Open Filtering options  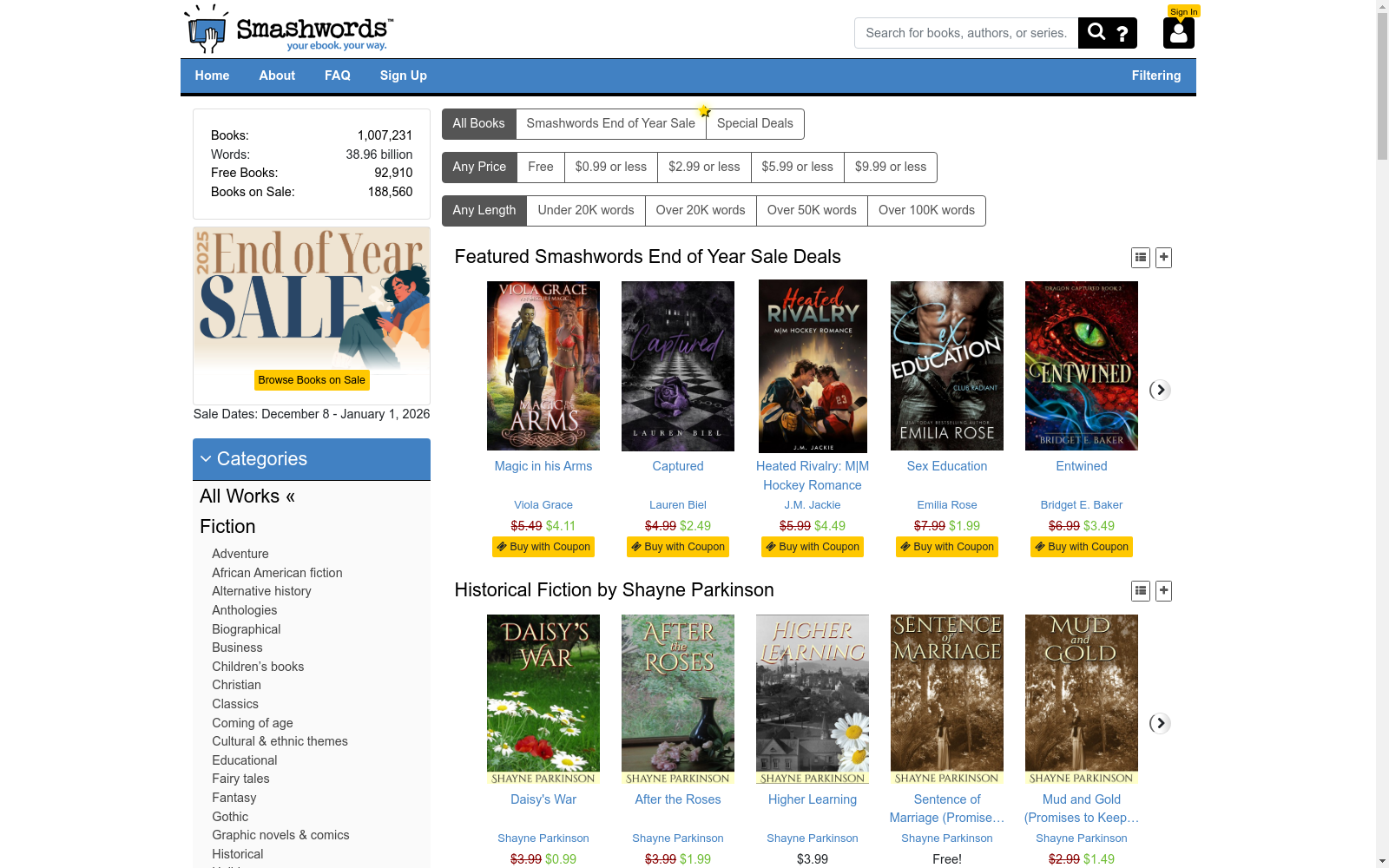tap(1155, 76)
